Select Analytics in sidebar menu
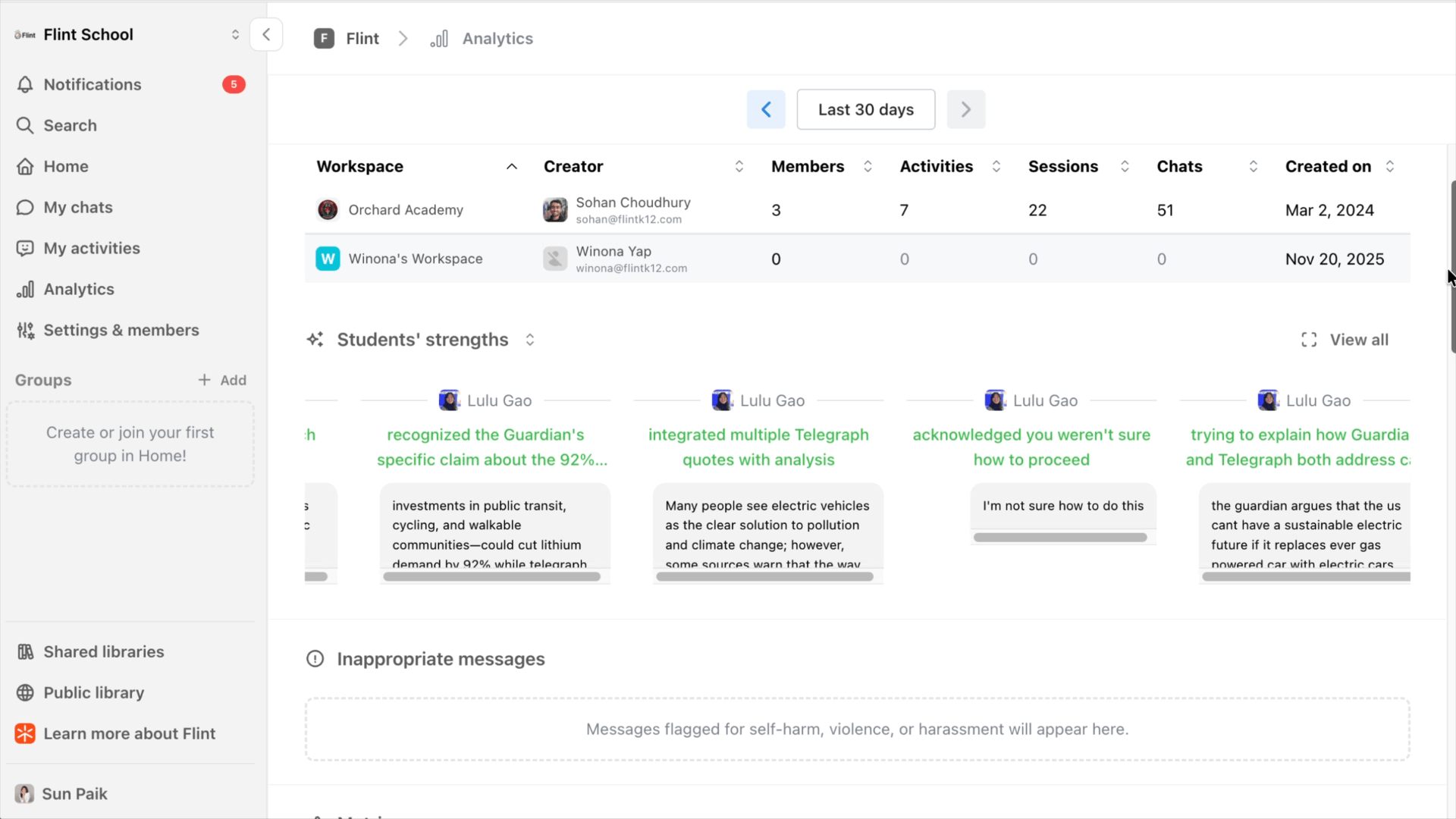Viewport: 1456px width, 819px height. coord(79,290)
